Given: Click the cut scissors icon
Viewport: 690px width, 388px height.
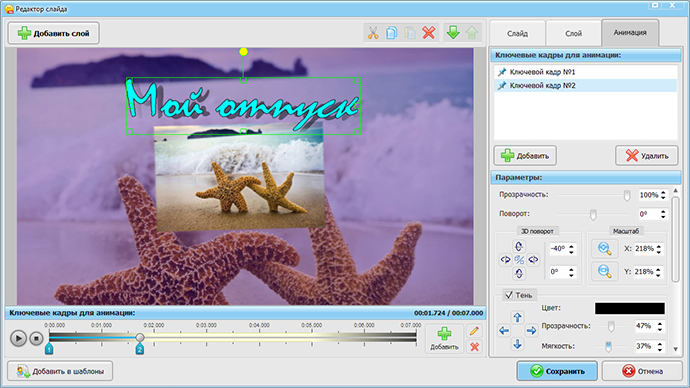Looking at the screenshot, I should (373, 33).
